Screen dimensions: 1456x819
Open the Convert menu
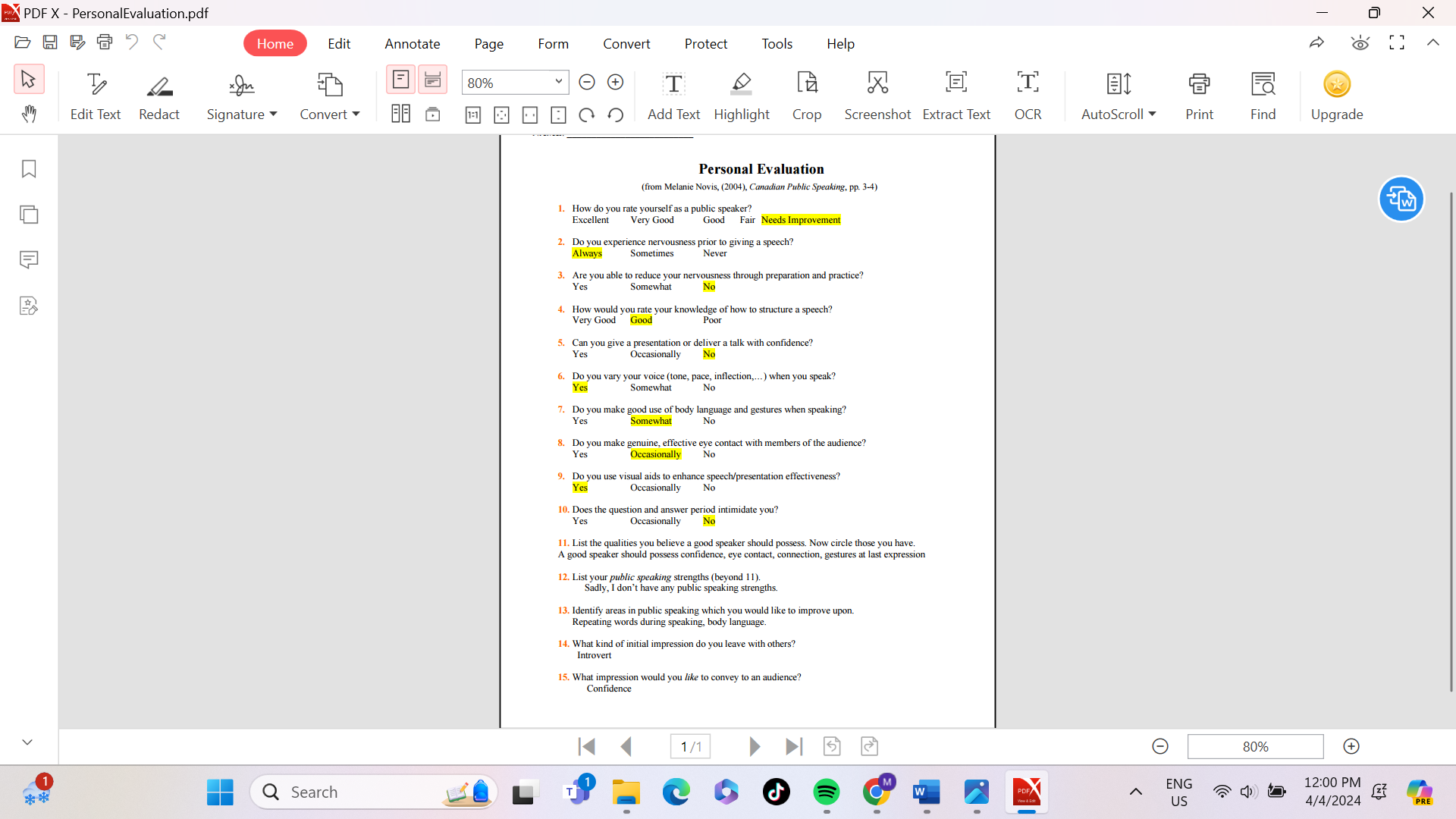tap(330, 95)
